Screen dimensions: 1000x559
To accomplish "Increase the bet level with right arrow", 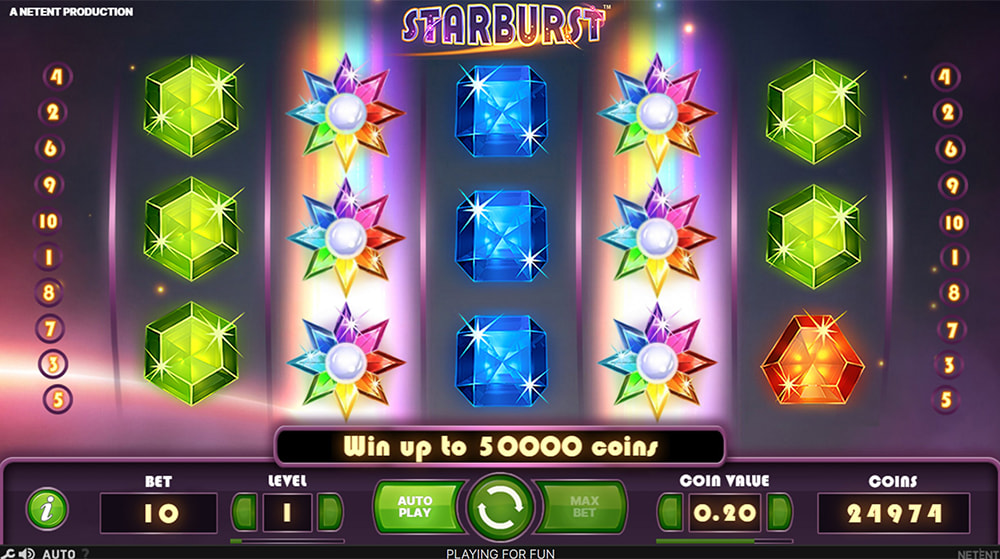I will tap(329, 511).
